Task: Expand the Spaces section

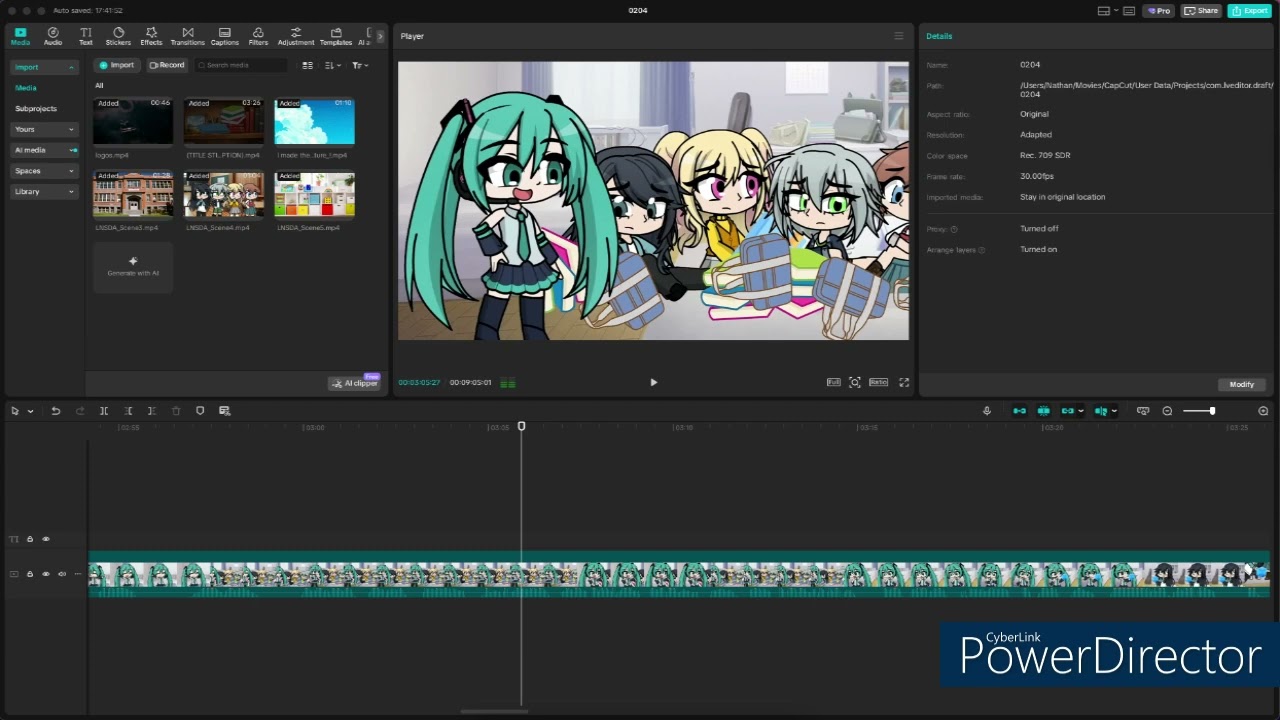Action: coord(43,171)
